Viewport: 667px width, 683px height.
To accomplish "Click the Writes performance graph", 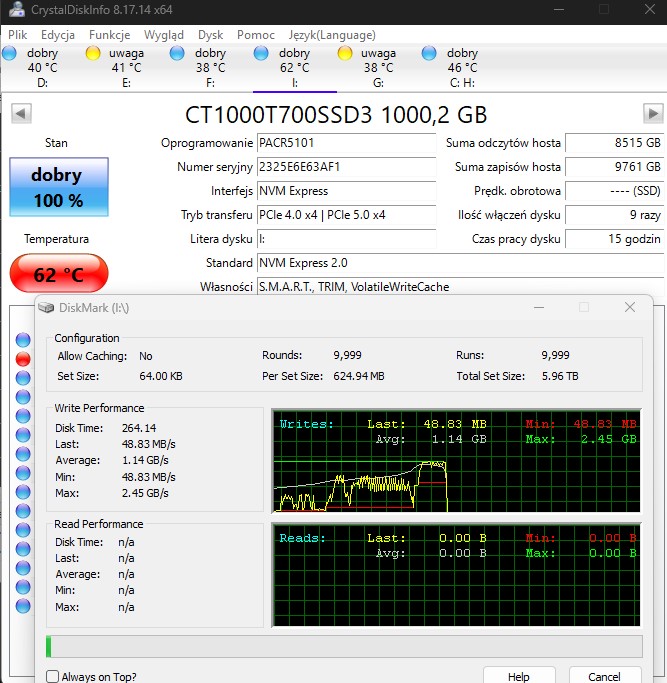I will tap(456, 461).
